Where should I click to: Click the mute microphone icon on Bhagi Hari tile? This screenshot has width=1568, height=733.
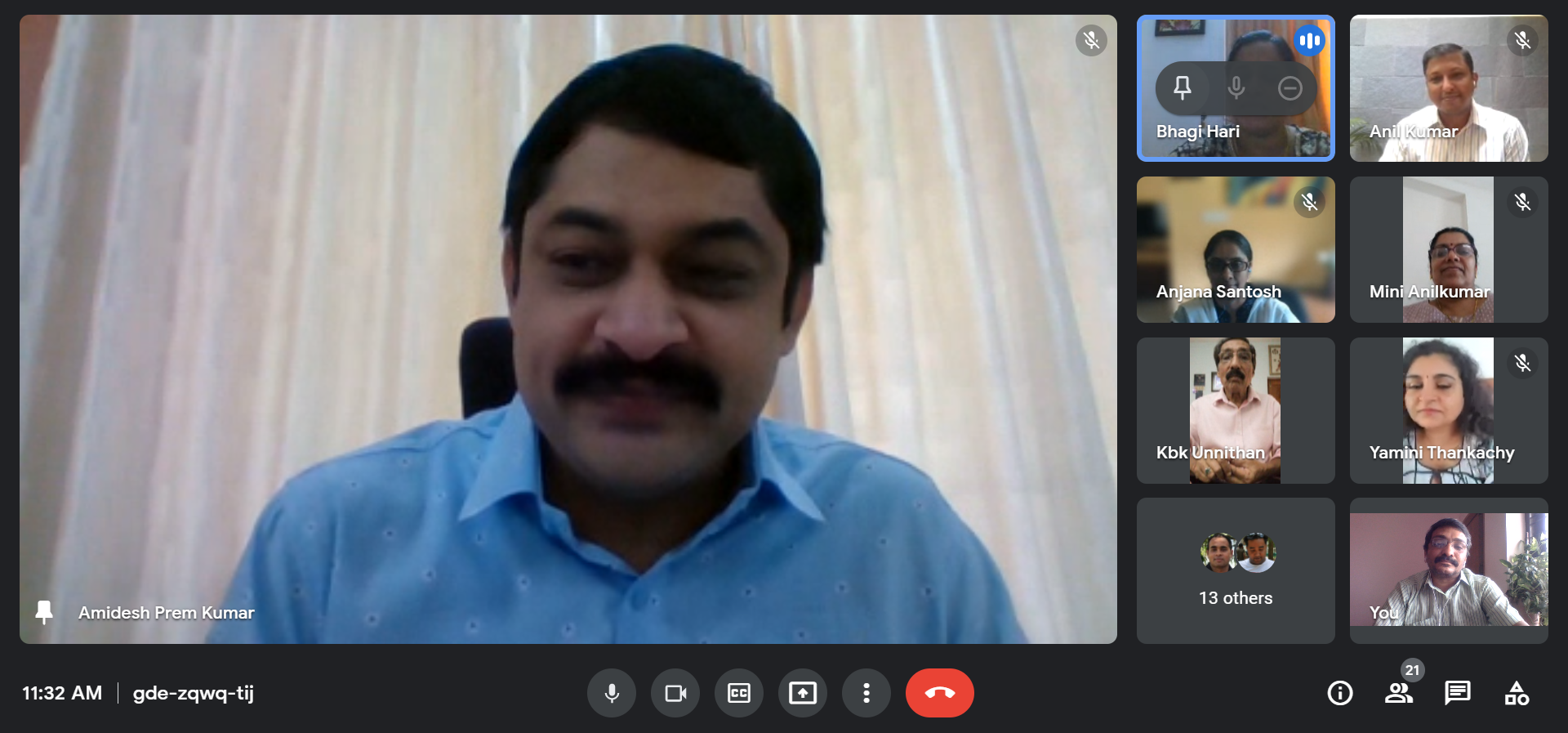tap(1236, 87)
